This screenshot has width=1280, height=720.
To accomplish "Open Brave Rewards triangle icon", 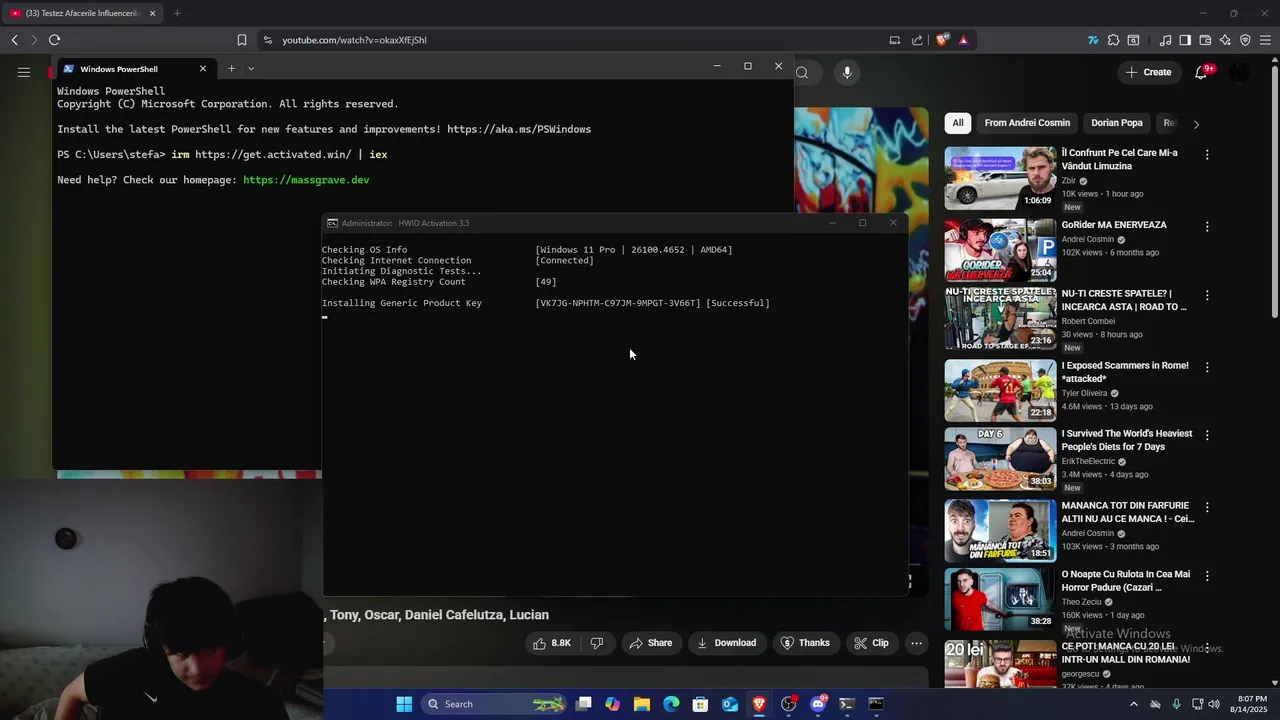I will pyautogui.click(x=963, y=40).
